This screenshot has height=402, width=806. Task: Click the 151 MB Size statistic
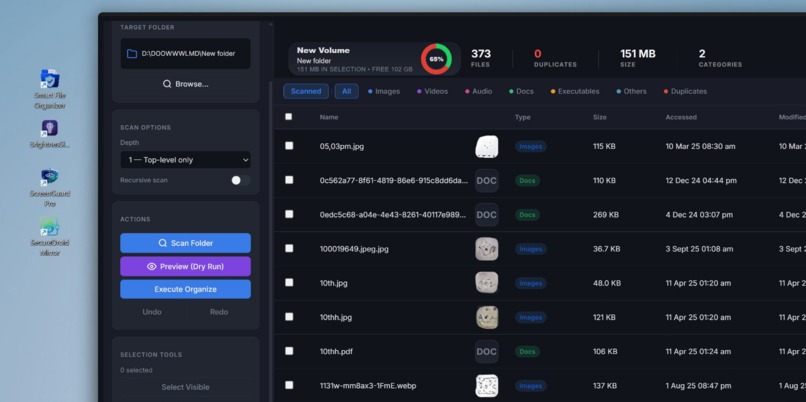pos(637,58)
